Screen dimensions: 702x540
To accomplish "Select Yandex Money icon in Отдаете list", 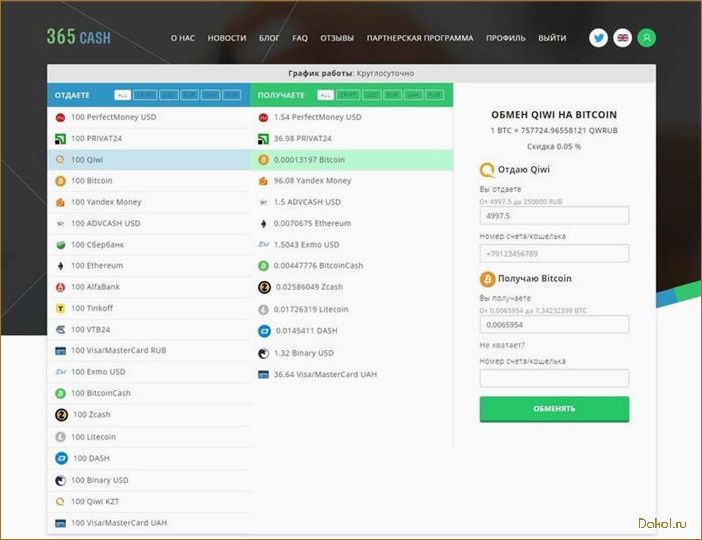I will click(x=60, y=202).
